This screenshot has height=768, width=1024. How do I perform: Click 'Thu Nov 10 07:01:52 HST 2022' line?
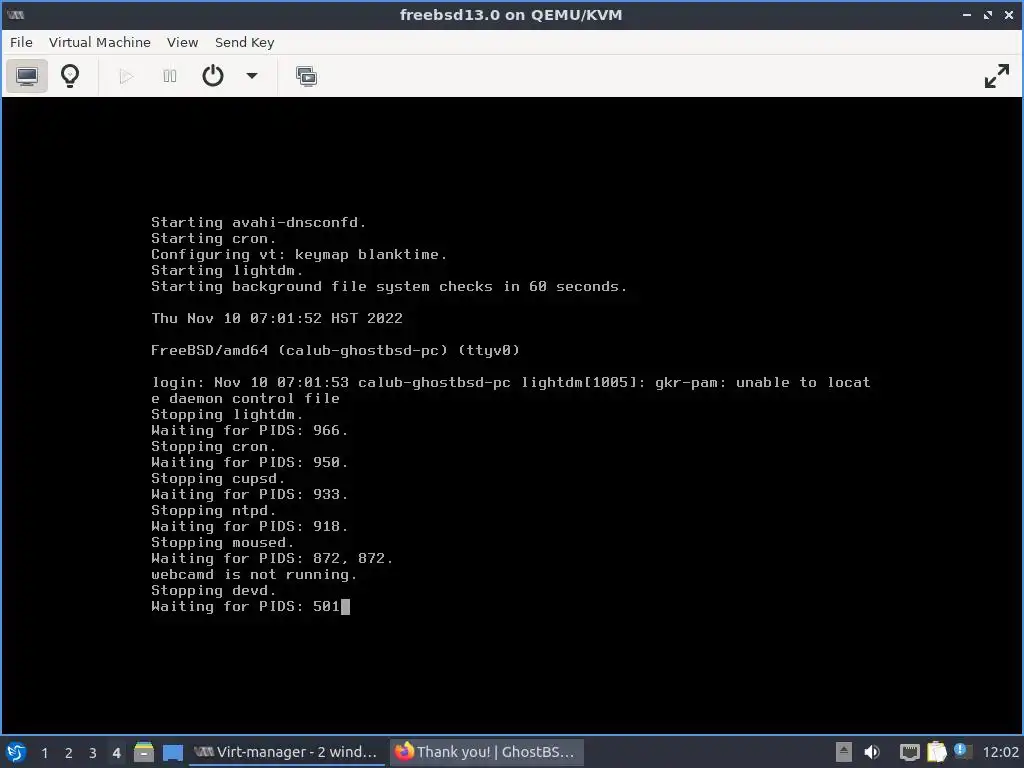pos(276,319)
